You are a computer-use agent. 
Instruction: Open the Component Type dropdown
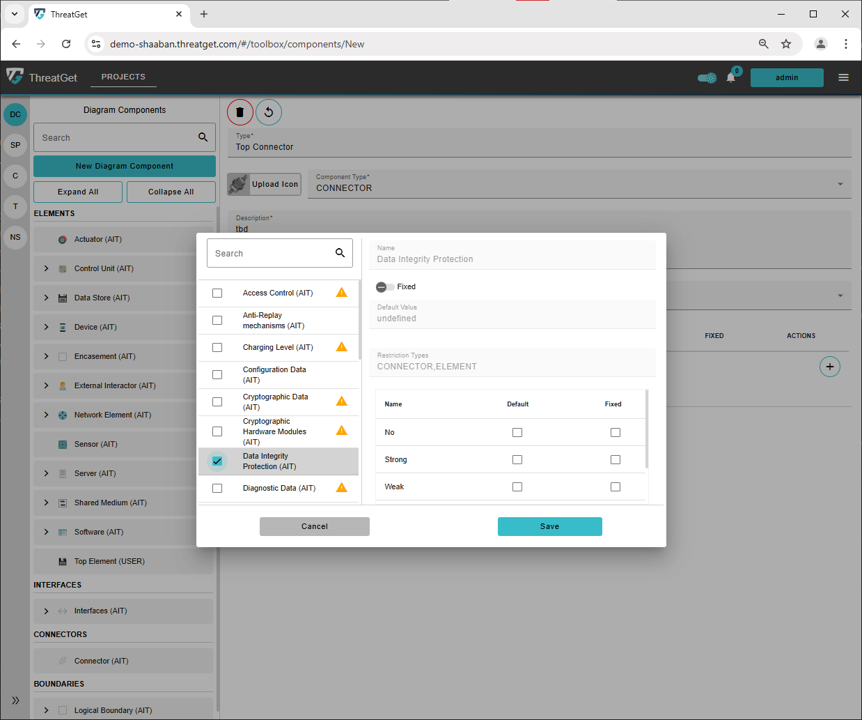click(x=840, y=184)
